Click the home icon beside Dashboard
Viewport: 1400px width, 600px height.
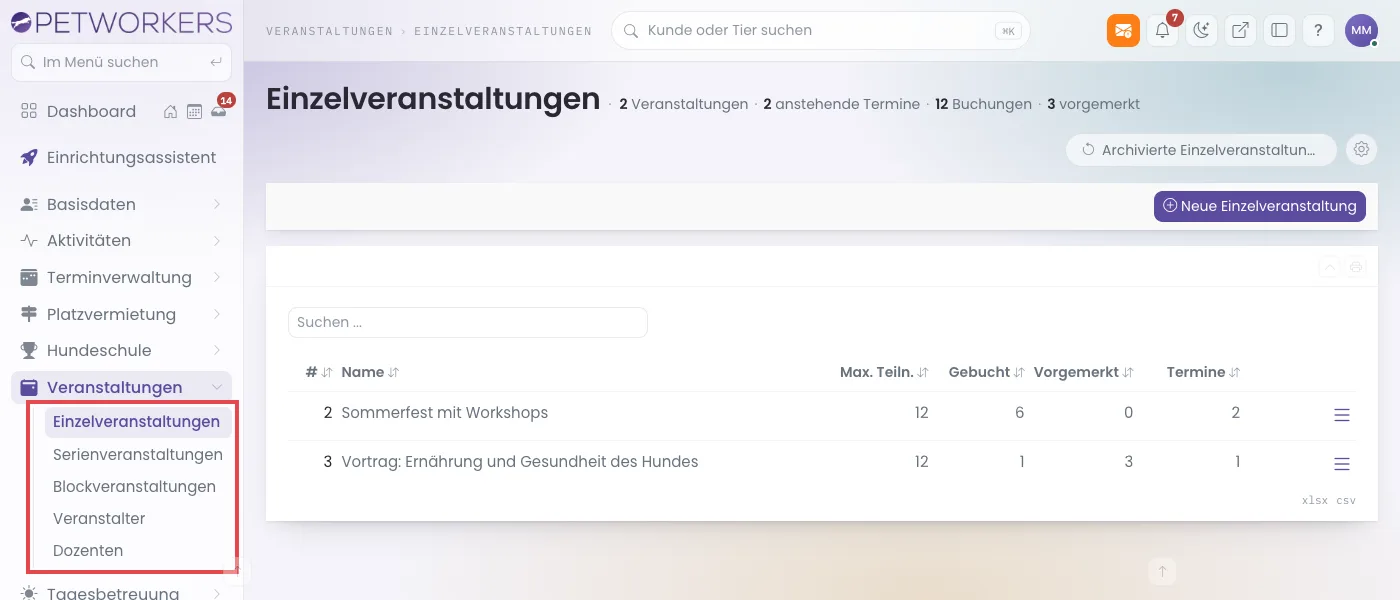[x=171, y=112]
